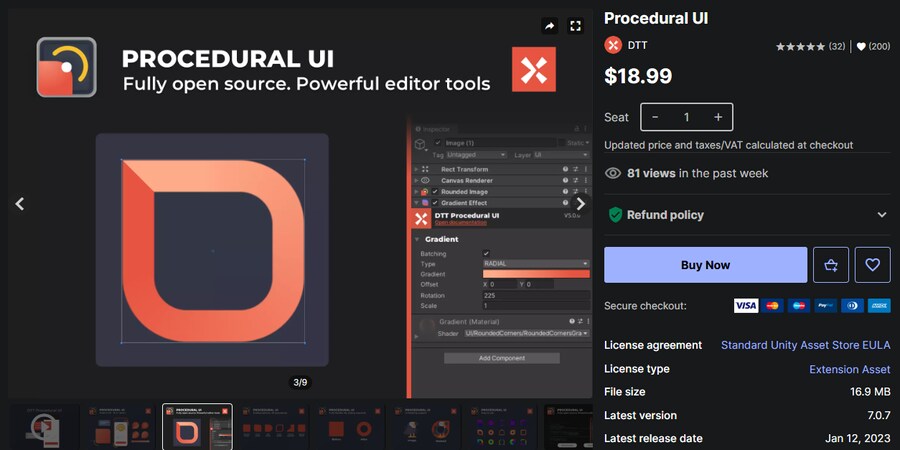Click the share arrow icon on the preview
Screen dimensions: 900x450
[x=549, y=26]
